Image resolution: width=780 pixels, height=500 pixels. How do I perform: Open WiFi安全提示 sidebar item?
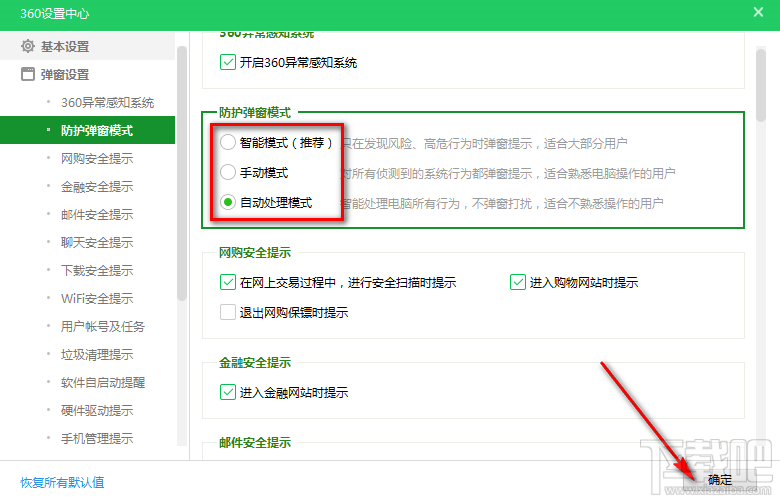click(97, 299)
